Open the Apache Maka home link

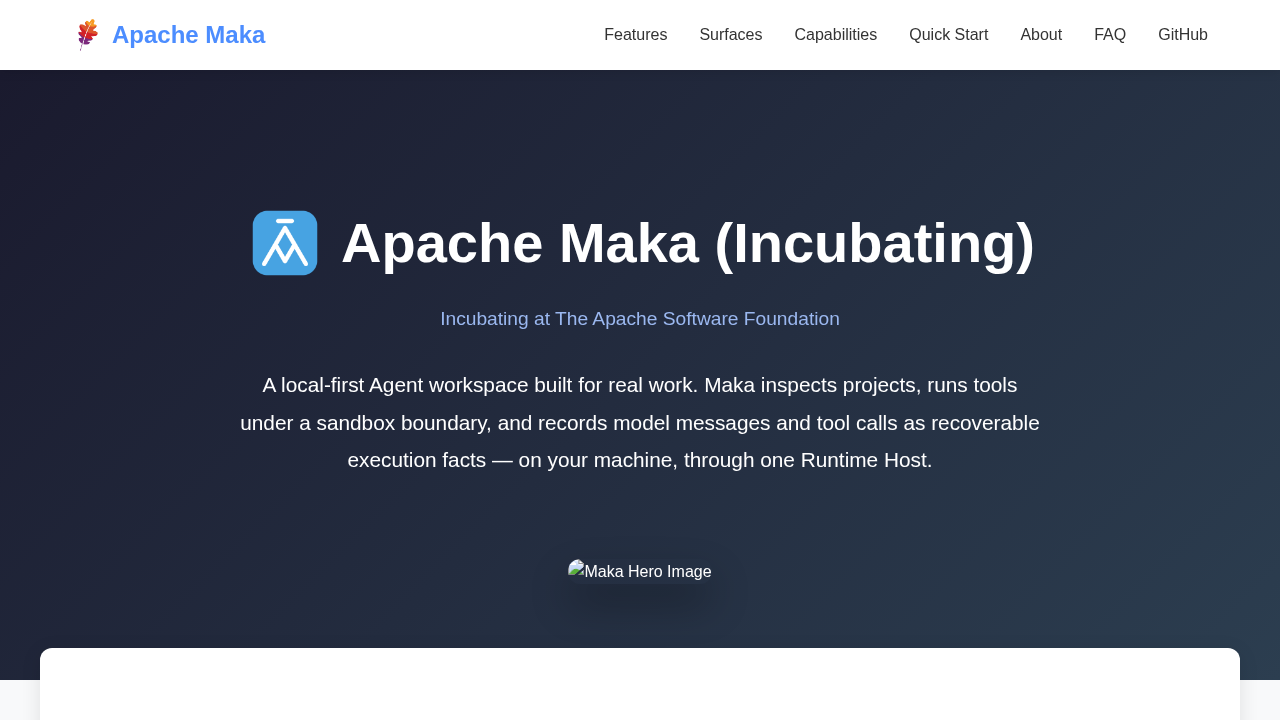pyautogui.click(x=171, y=35)
